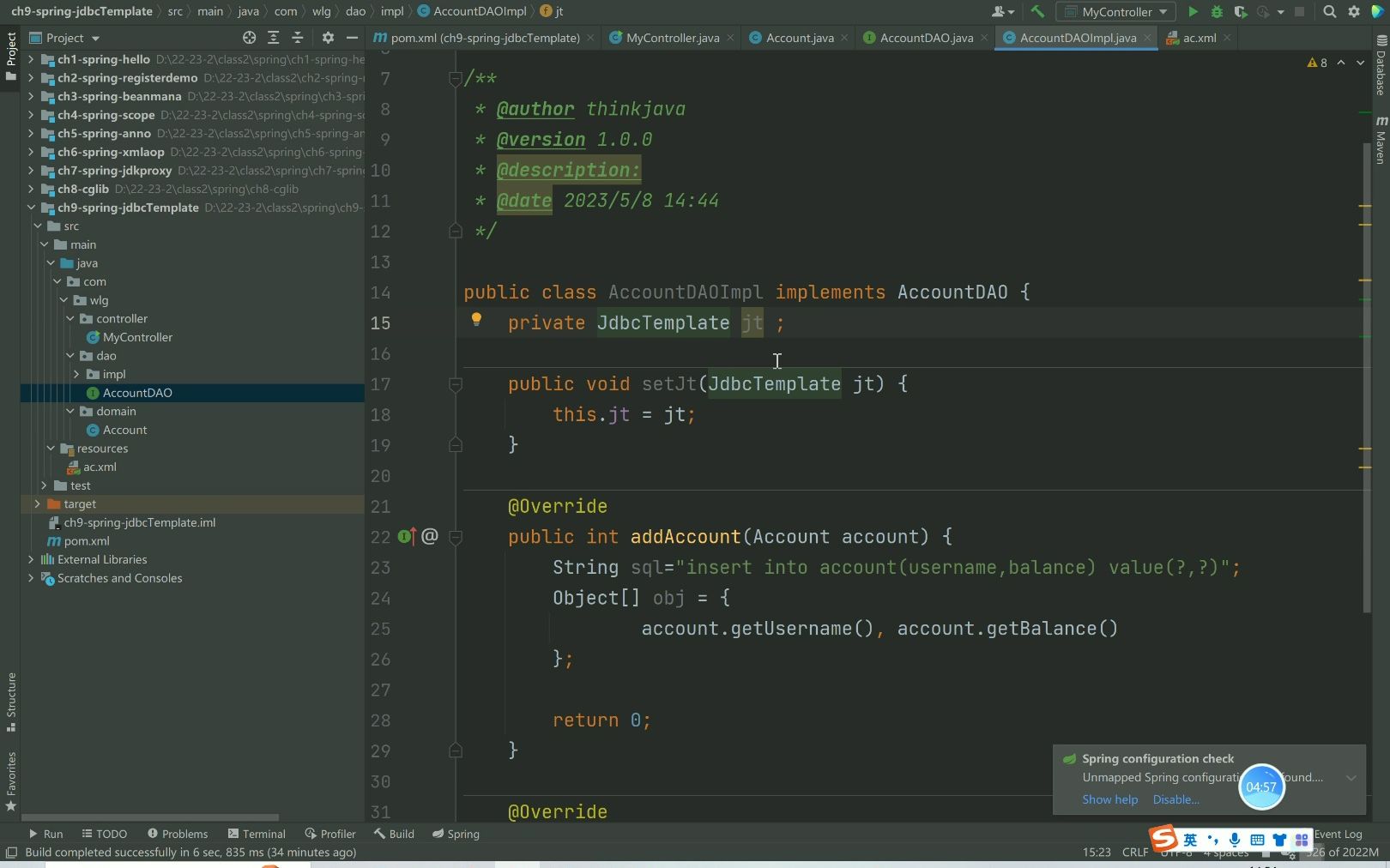
Task: Open the Problems tool window
Action: point(177,834)
